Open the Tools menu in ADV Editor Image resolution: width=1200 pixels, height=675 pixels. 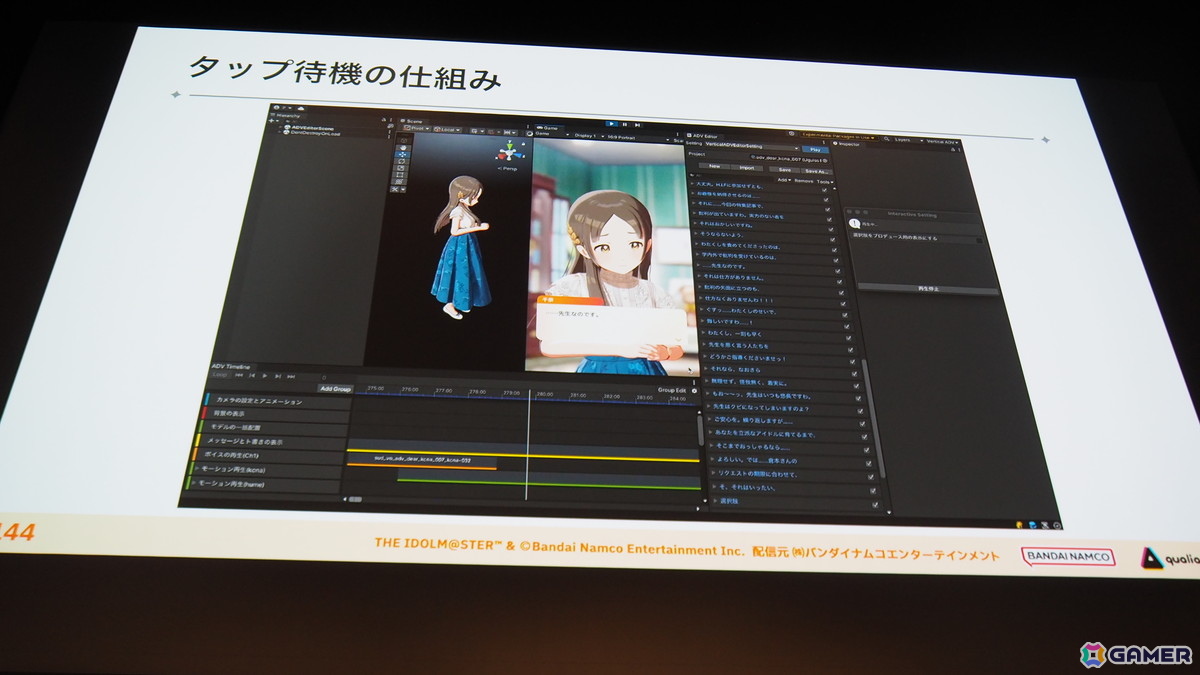pyautogui.click(x=825, y=182)
